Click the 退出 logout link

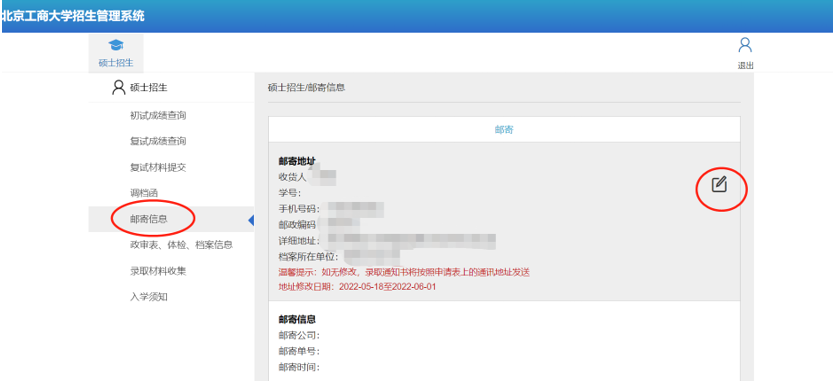745,66
